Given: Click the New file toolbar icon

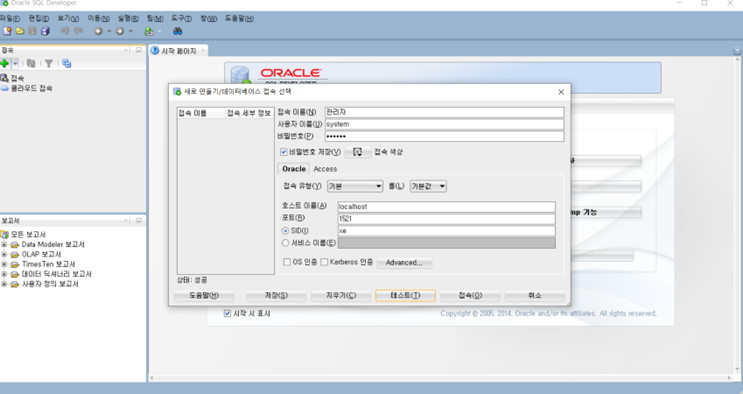Looking at the screenshot, I should point(7,31).
